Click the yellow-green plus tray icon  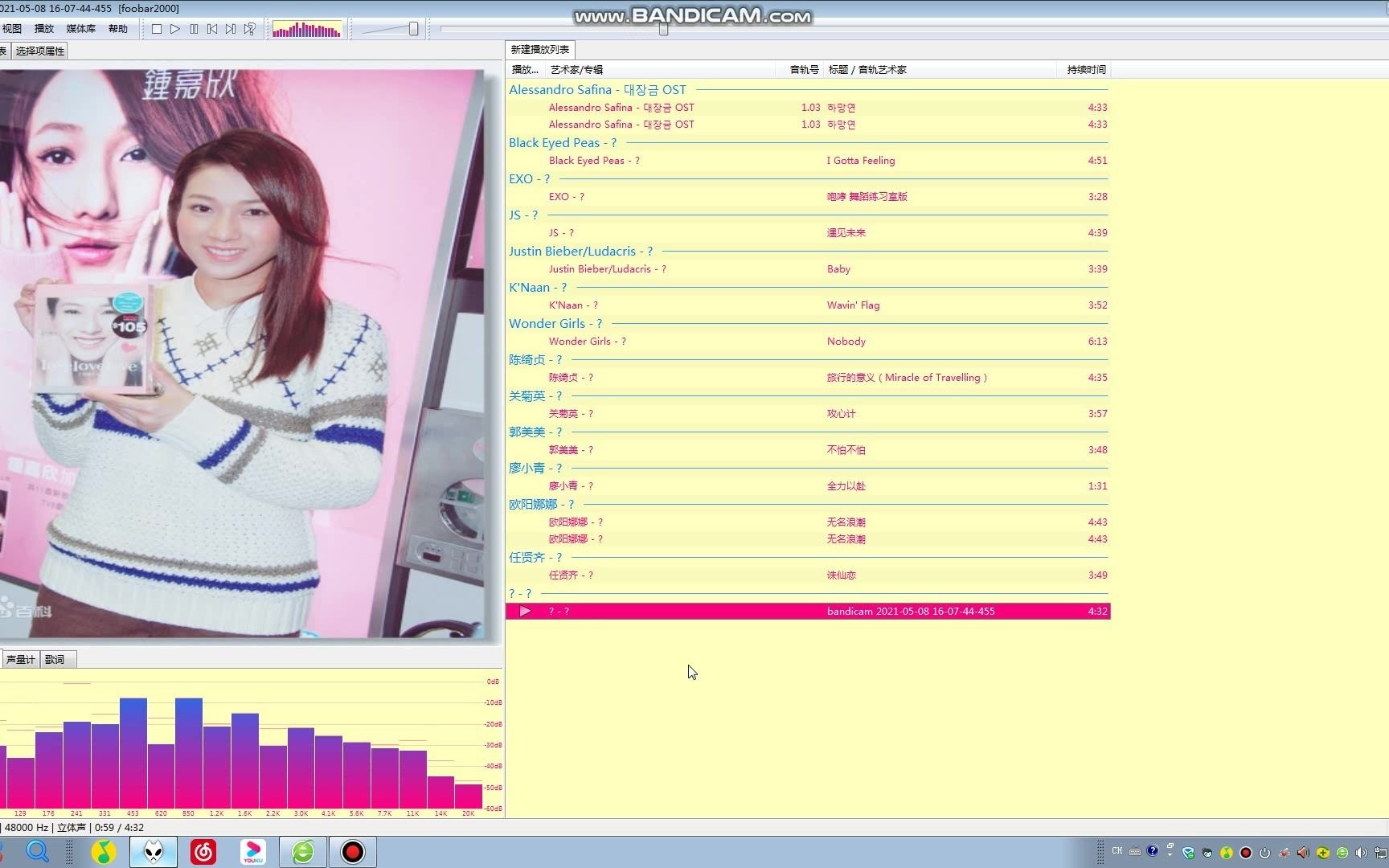tap(1323, 853)
